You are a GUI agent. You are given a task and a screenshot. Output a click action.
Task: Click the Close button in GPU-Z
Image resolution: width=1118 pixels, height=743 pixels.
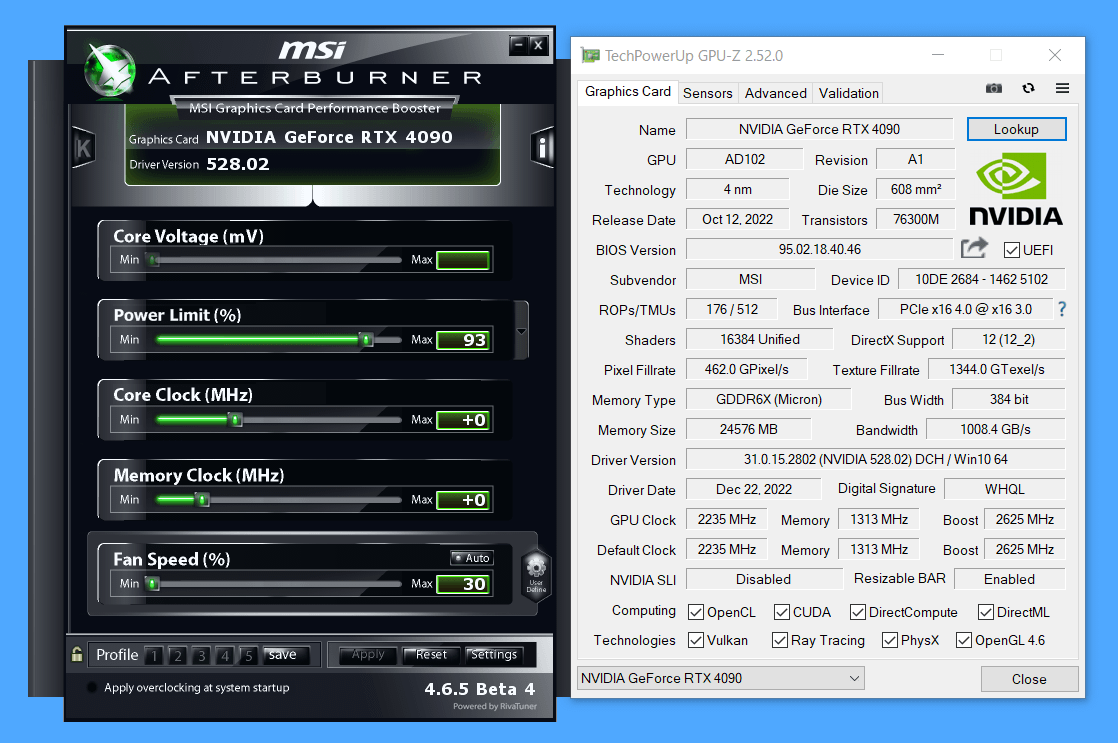[x=1029, y=679]
